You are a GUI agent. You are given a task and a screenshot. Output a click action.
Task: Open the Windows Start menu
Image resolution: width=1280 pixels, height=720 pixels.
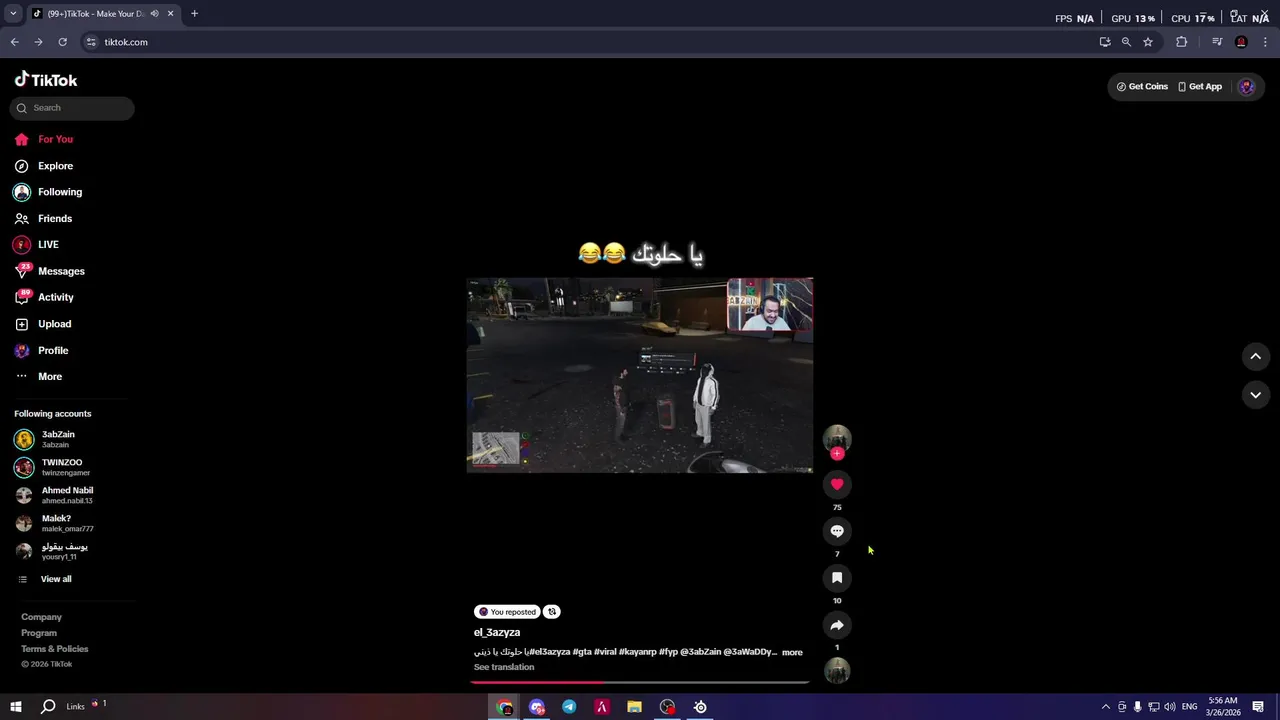tap(16, 706)
